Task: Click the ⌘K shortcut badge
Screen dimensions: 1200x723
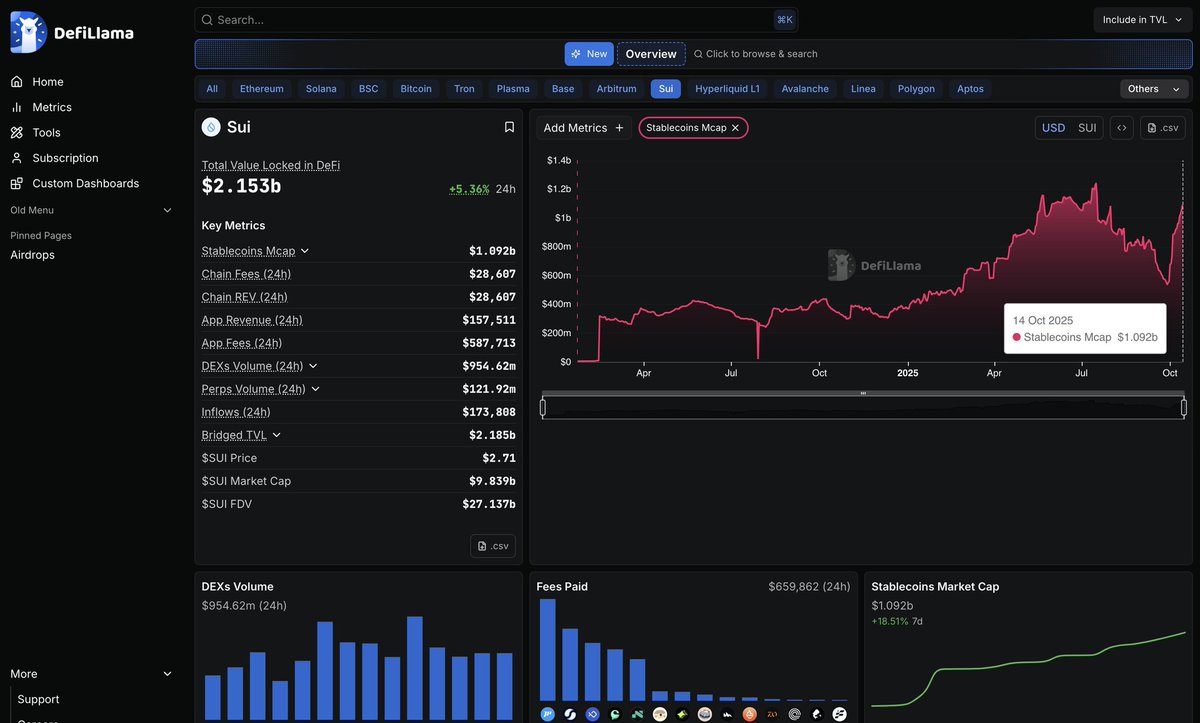Action: pos(784,20)
